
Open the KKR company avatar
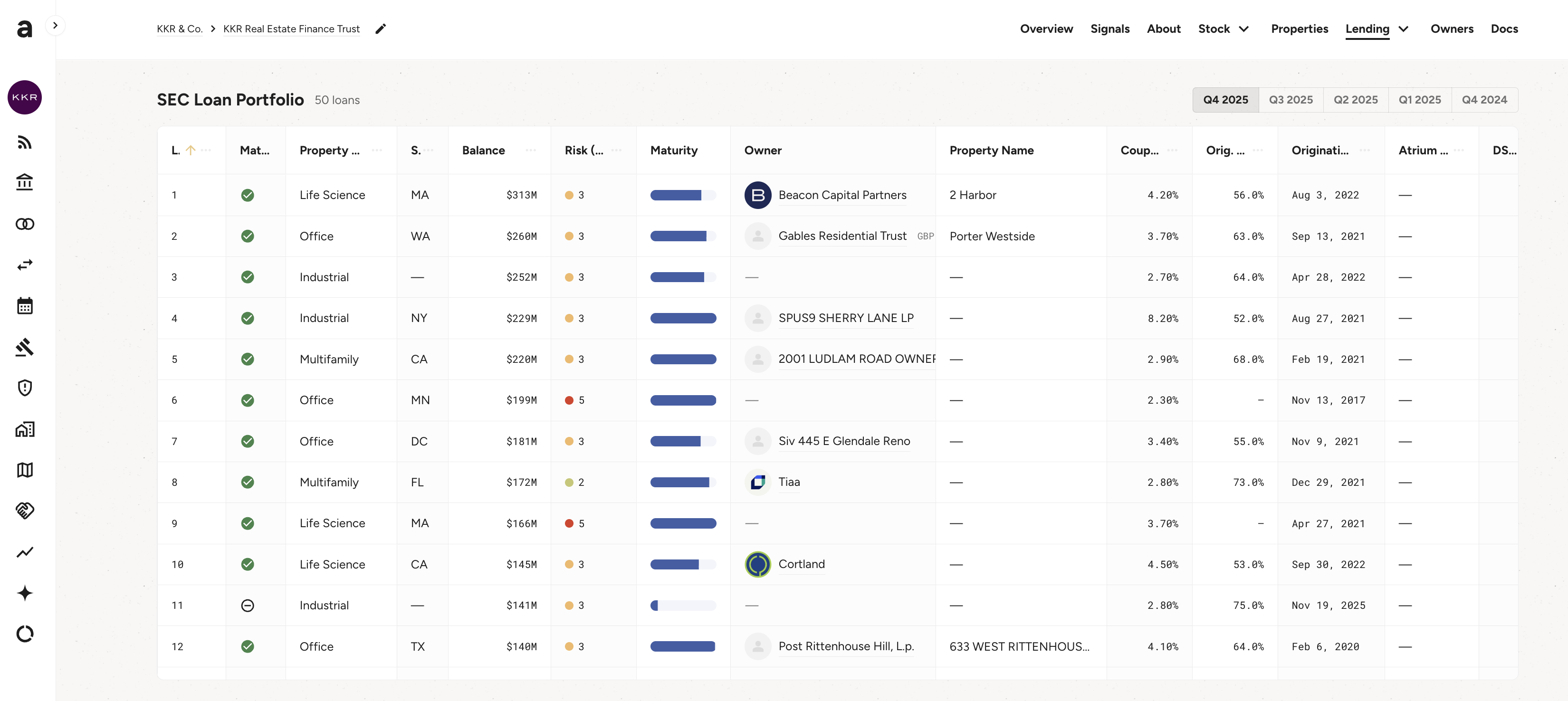24,97
